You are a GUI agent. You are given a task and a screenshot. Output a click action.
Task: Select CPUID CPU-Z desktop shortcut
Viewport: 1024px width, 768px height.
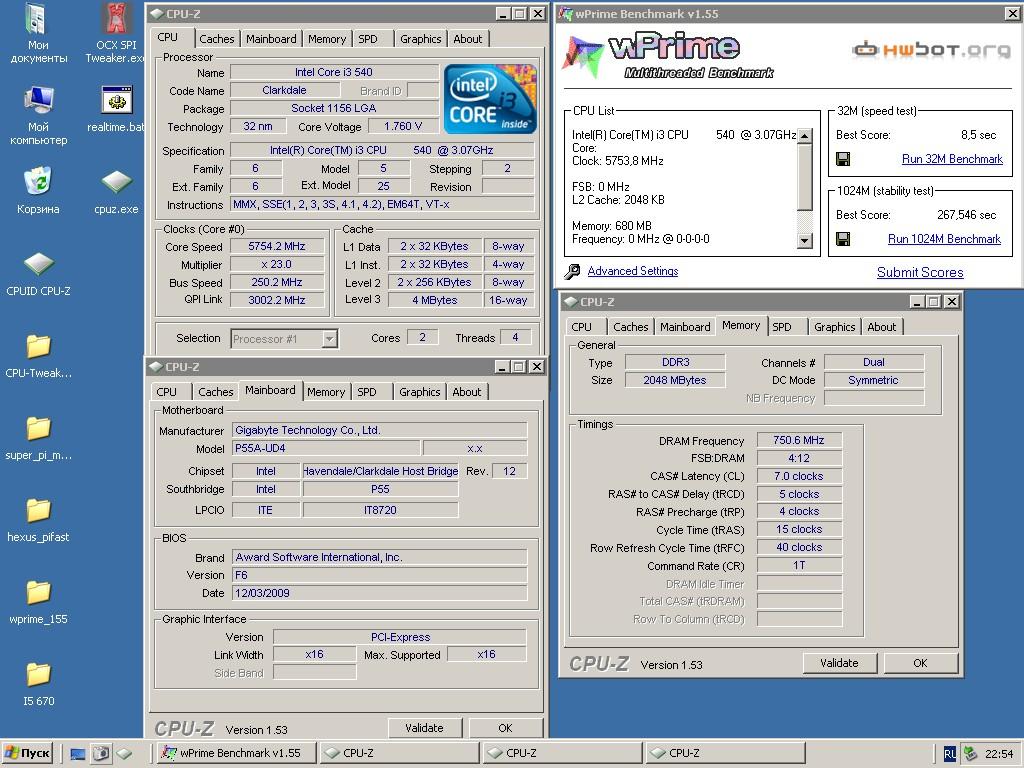click(x=38, y=274)
